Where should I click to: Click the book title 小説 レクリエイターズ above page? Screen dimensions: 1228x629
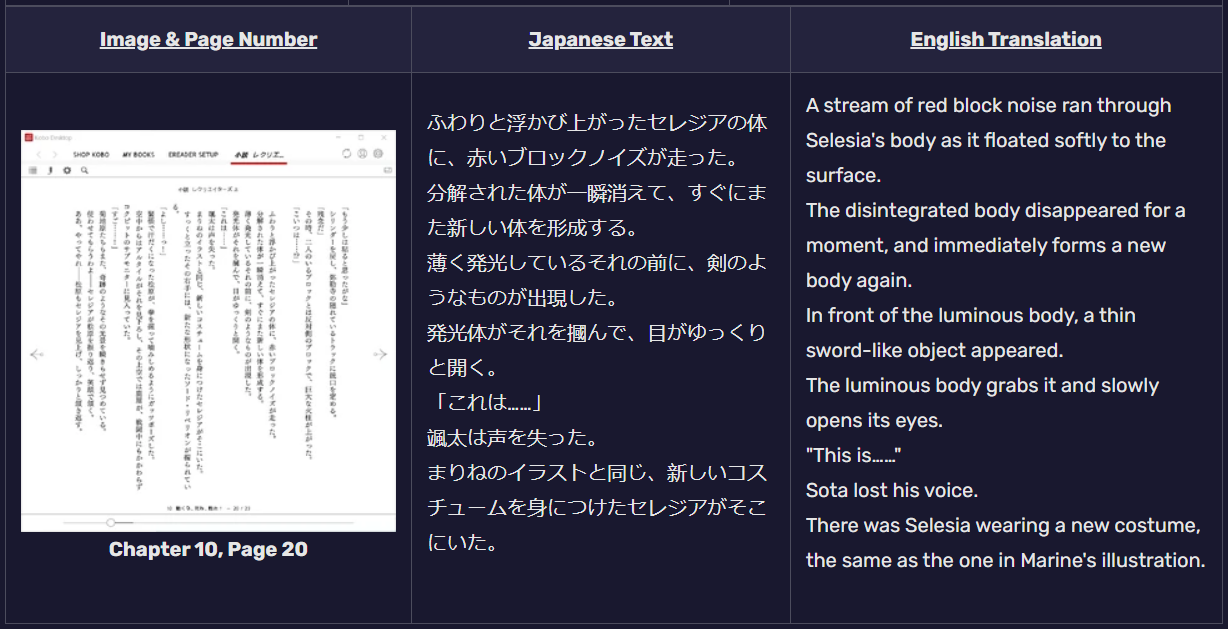(209, 187)
